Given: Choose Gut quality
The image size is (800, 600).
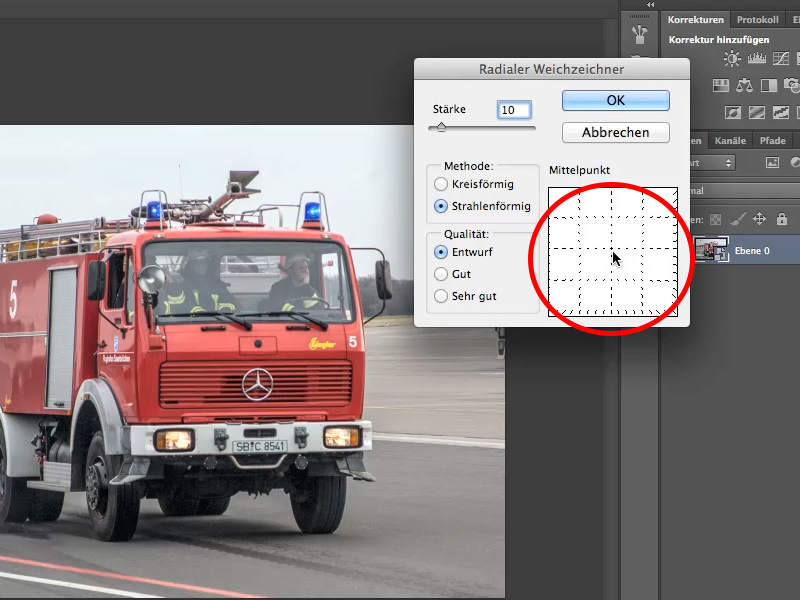Looking at the screenshot, I should (x=452, y=274).
